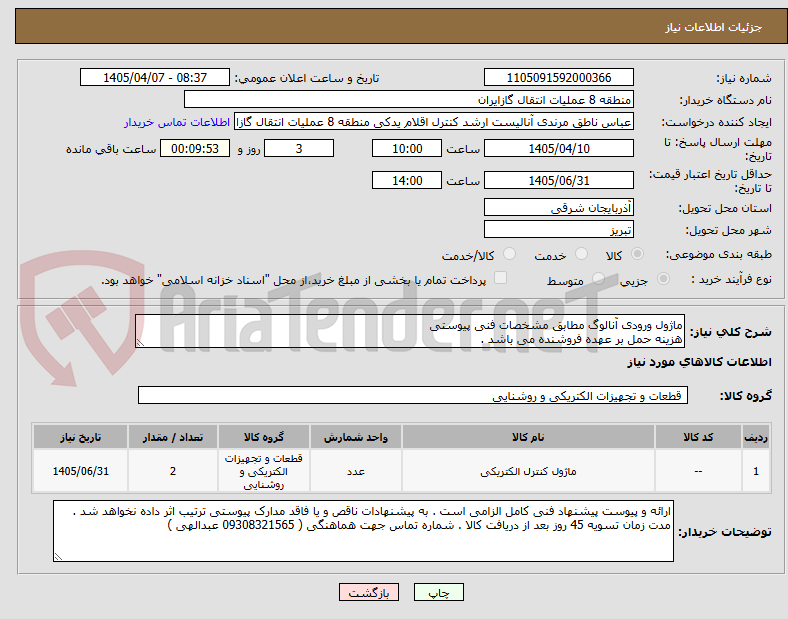Viewport: 788px width, 619px height.
Task: Click the بازگشت (back) button
Action: coord(369,592)
